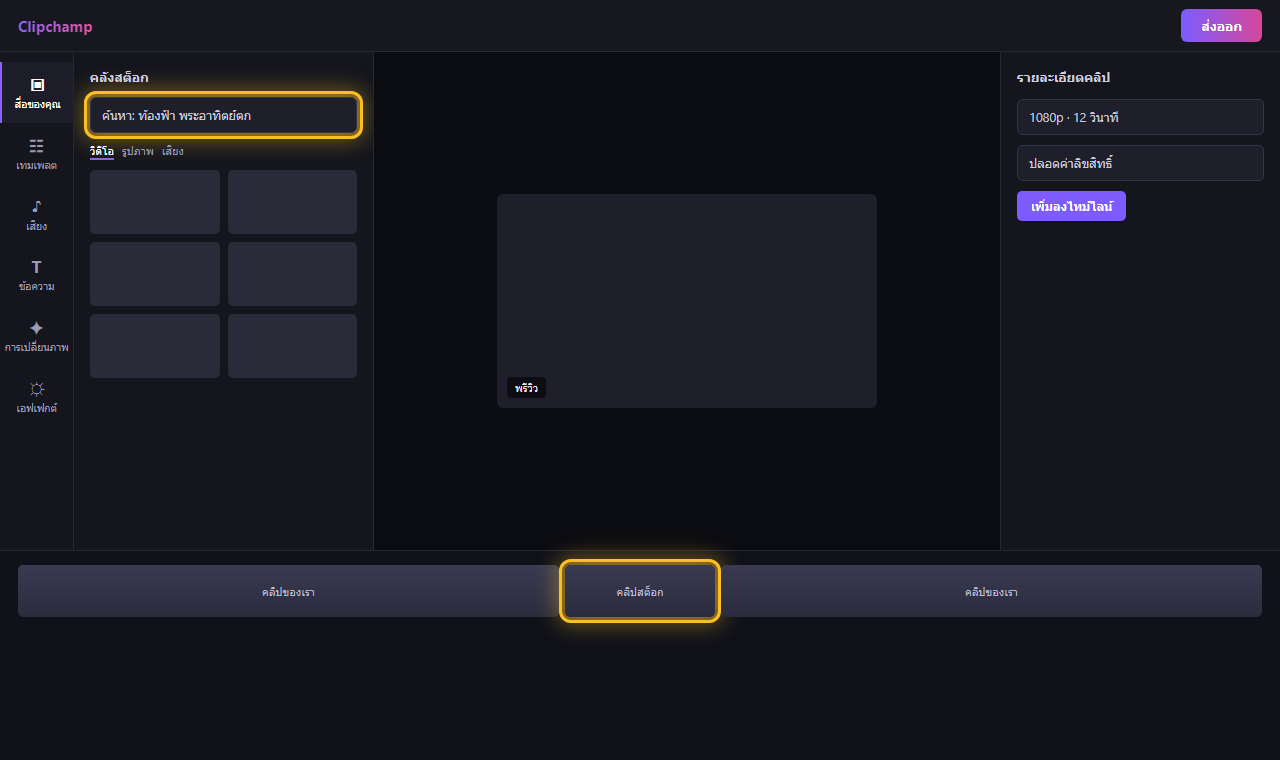The height and width of the screenshot is (760, 1280).
Task: Select the คลิปสต็อก clip on the timeline
Action: tap(640, 591)
